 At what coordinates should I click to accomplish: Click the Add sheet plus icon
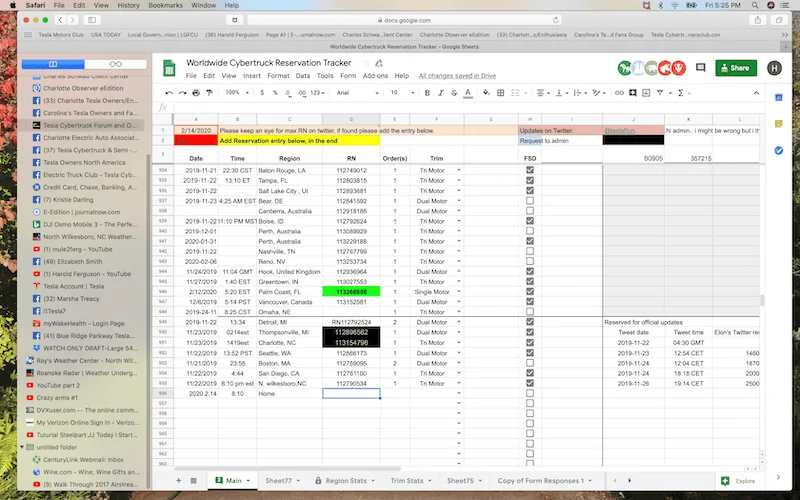[x=179, y=481]
